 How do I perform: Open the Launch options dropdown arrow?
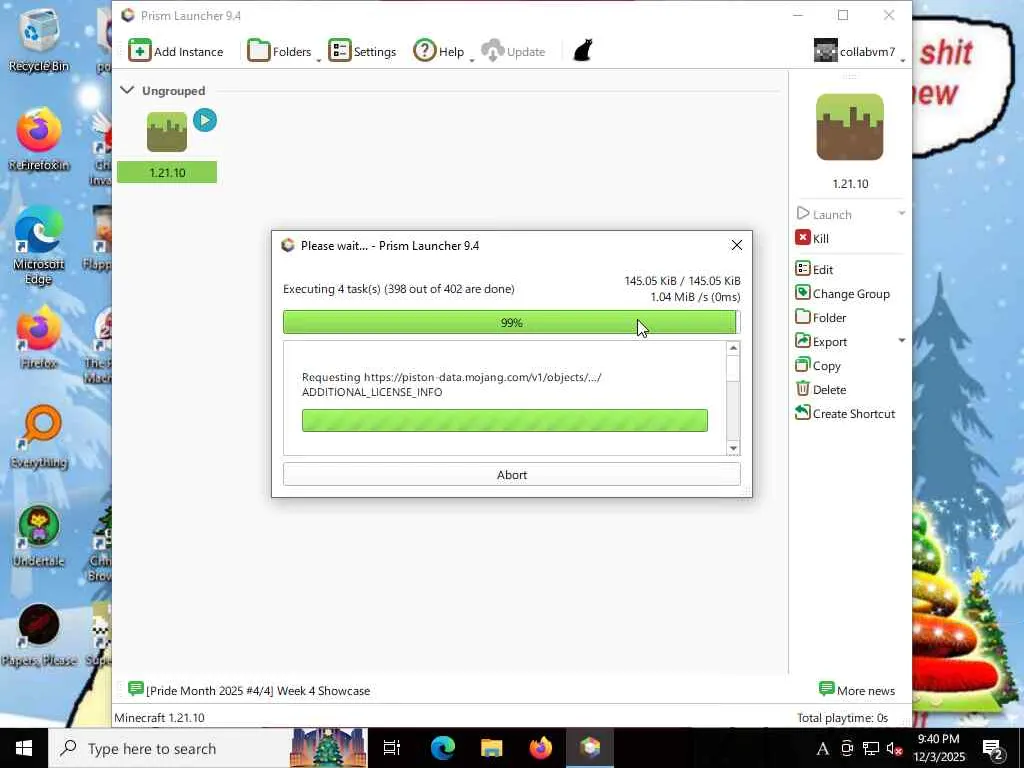point(901,214)
